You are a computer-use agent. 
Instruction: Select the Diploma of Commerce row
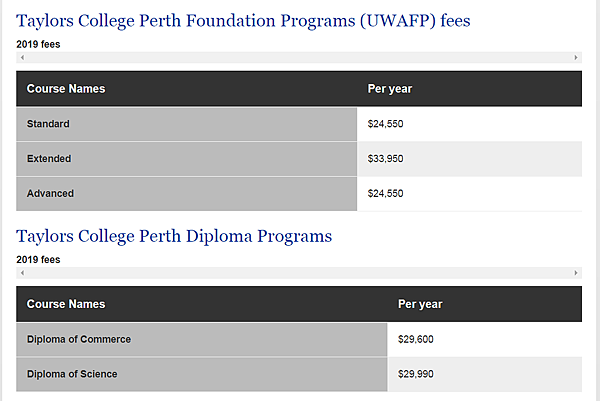299,339
